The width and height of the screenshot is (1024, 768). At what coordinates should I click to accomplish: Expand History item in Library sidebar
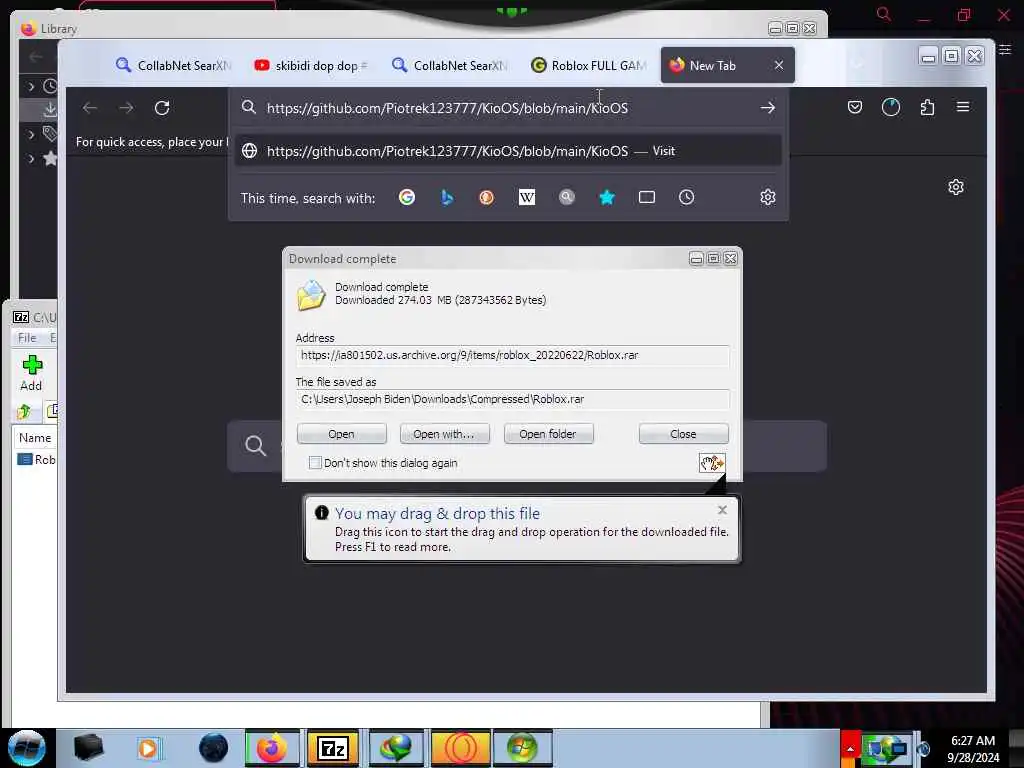(x=31, y=86)
